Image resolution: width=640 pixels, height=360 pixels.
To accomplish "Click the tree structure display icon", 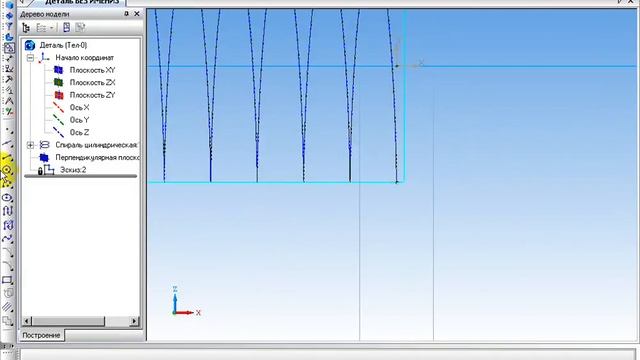I will [26, 28].
